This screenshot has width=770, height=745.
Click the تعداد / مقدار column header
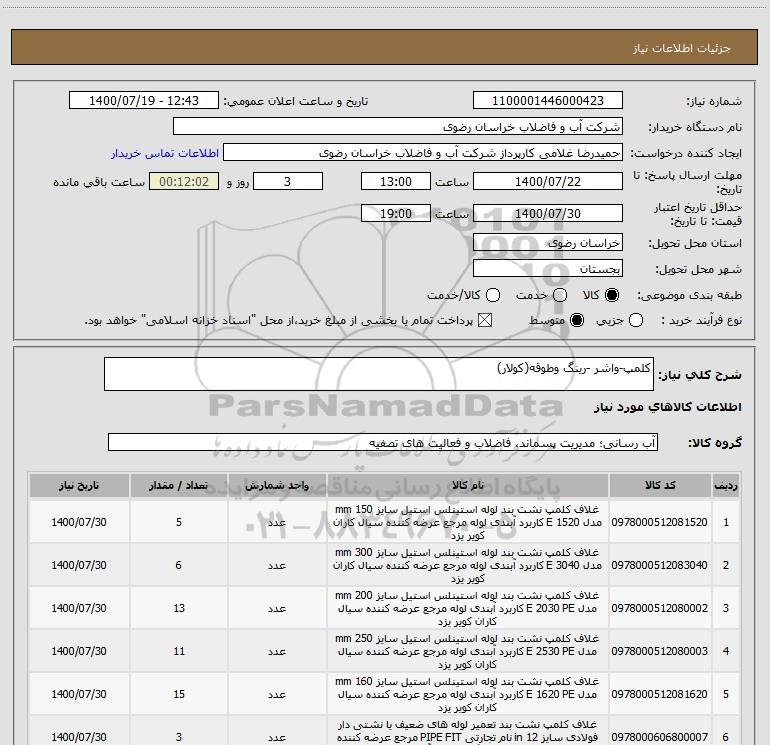[179, 486]
